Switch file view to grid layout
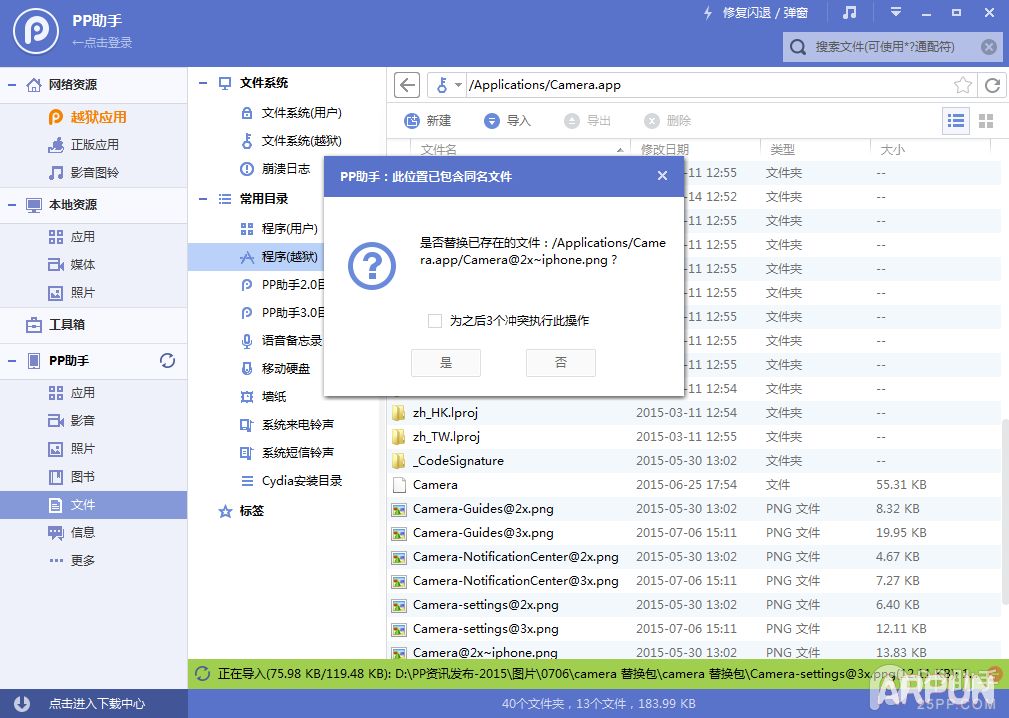The height and width of the screenshot is (718, 1009). (x=986, y=120)
